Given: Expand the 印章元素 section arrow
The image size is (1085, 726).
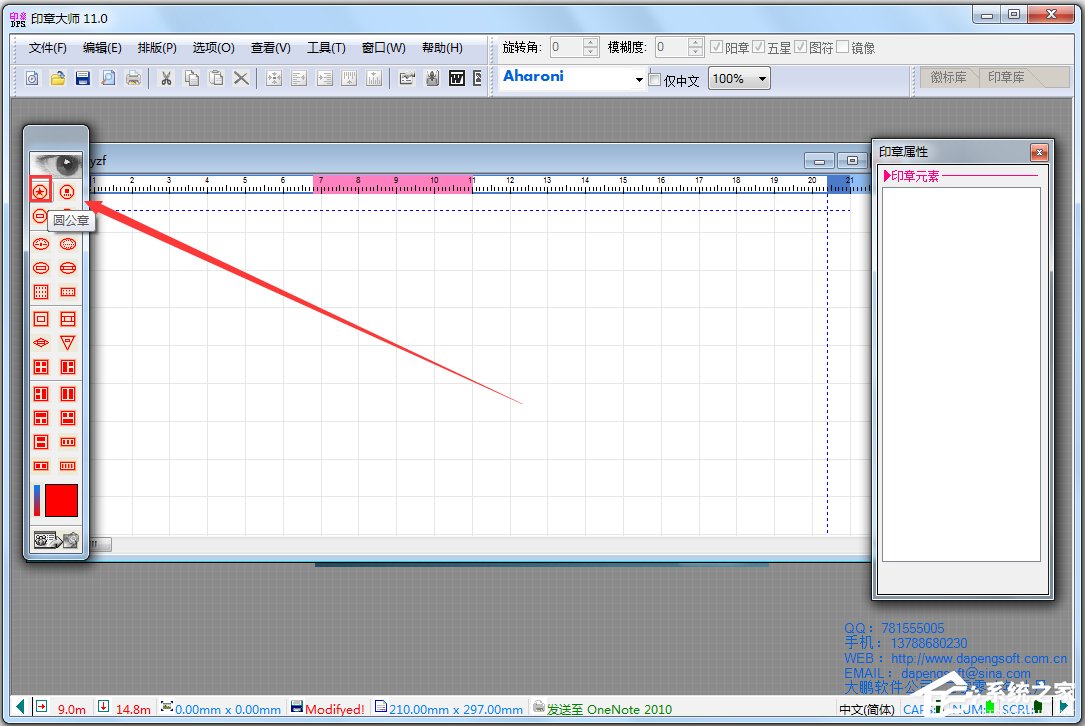Looking at the screenshot, I should click(x=887, y=176).
